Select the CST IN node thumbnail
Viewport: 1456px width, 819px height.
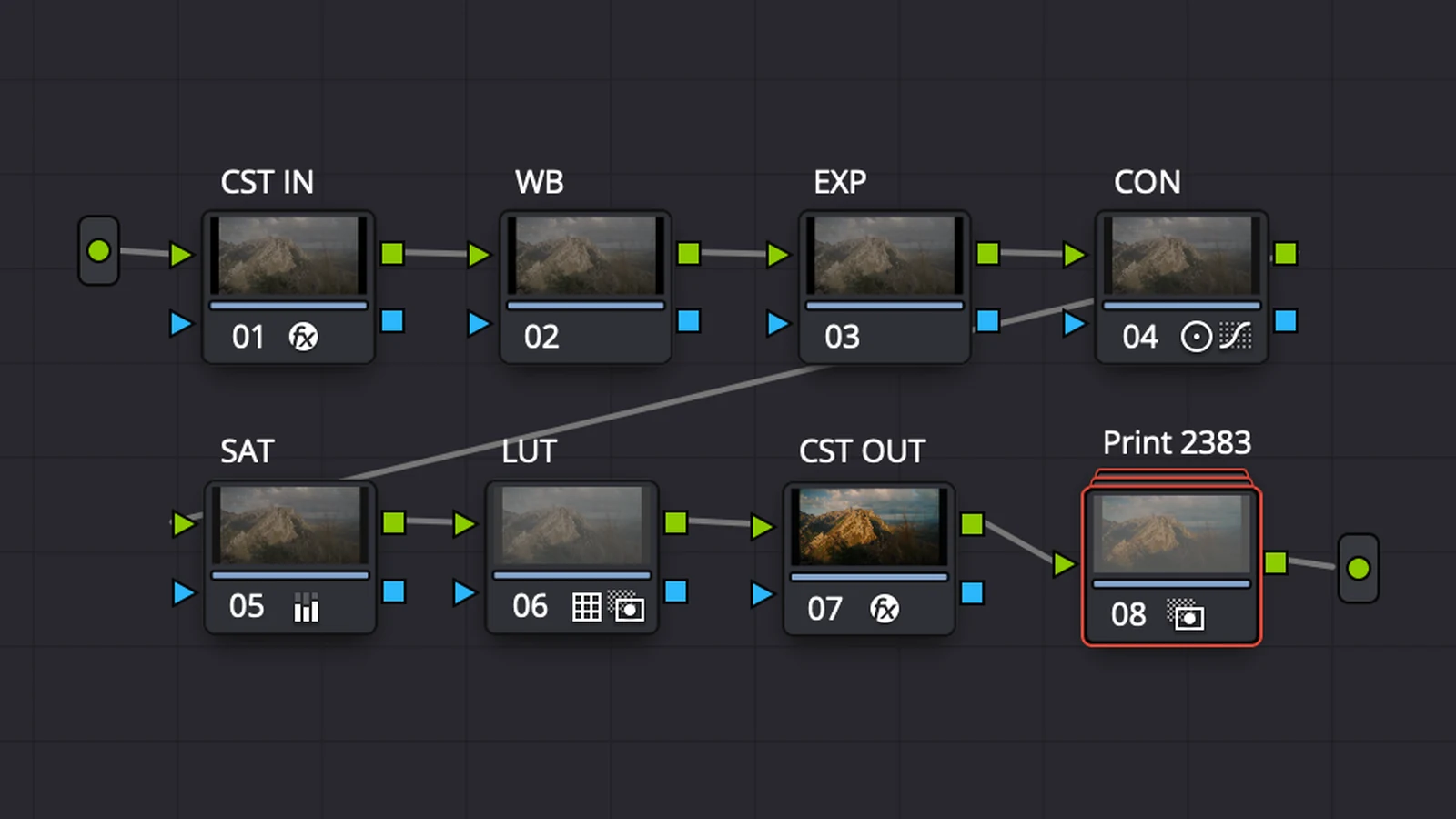pyautogui.click(x=288, y=255)
